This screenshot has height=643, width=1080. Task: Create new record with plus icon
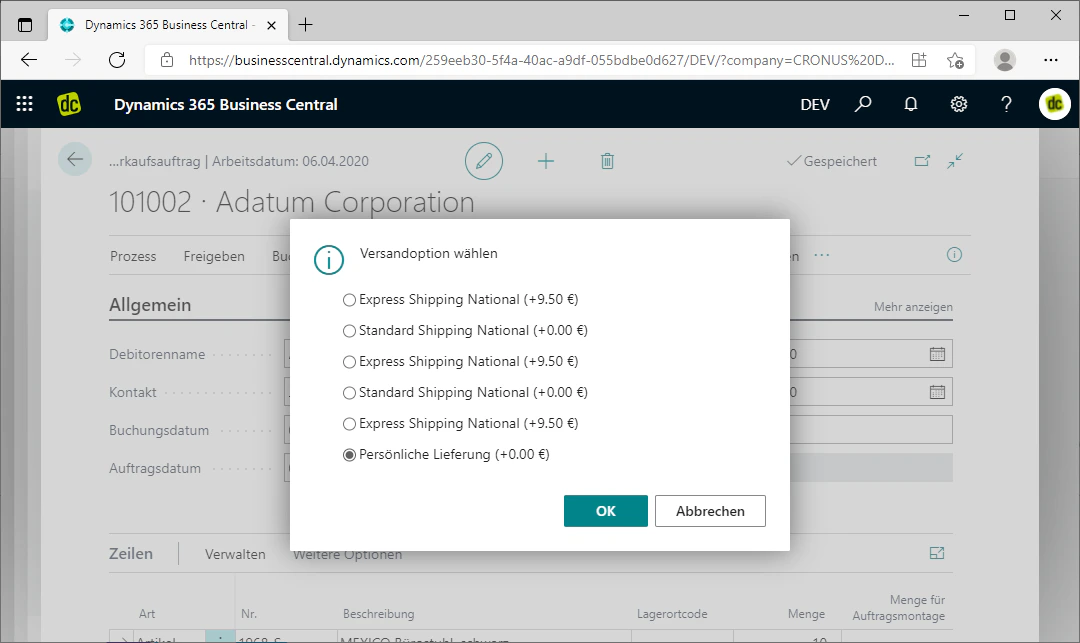[546, 161]
